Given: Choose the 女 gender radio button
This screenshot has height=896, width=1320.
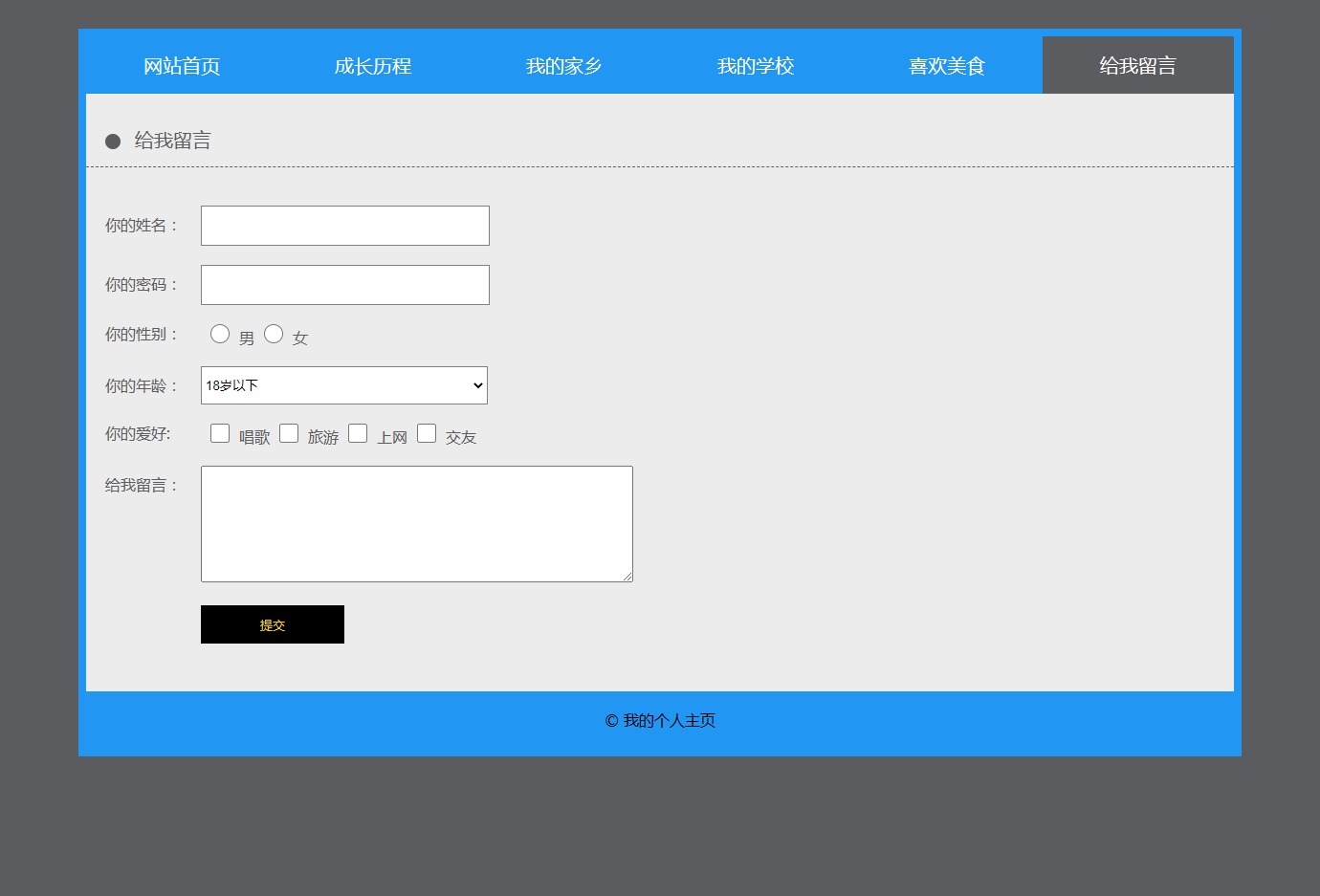Looking at the screenshot, I should click(x=274, y=334).
